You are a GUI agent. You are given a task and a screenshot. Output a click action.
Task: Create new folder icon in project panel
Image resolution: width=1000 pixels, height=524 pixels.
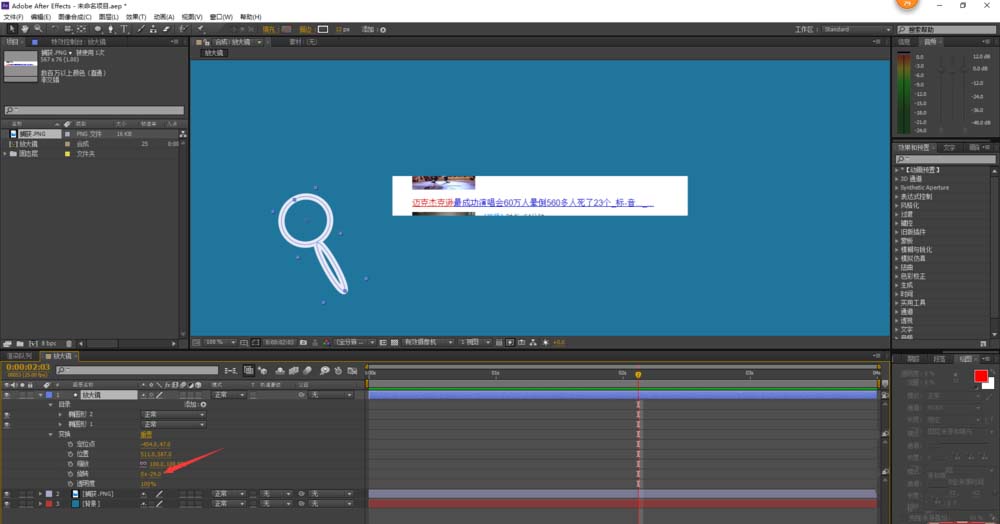tap(20, 344)
